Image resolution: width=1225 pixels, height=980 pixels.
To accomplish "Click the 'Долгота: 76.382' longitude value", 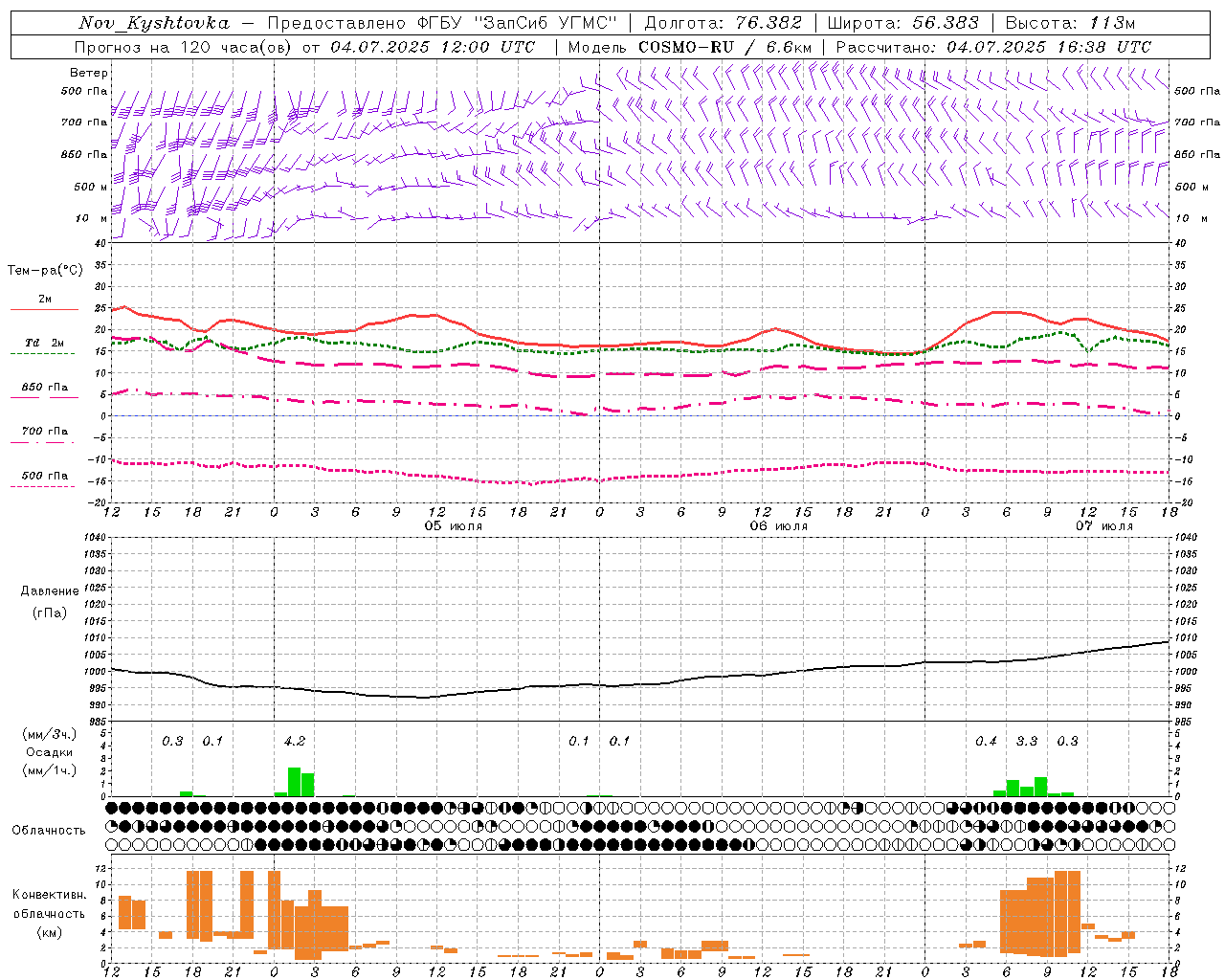I will click(723, 23).
